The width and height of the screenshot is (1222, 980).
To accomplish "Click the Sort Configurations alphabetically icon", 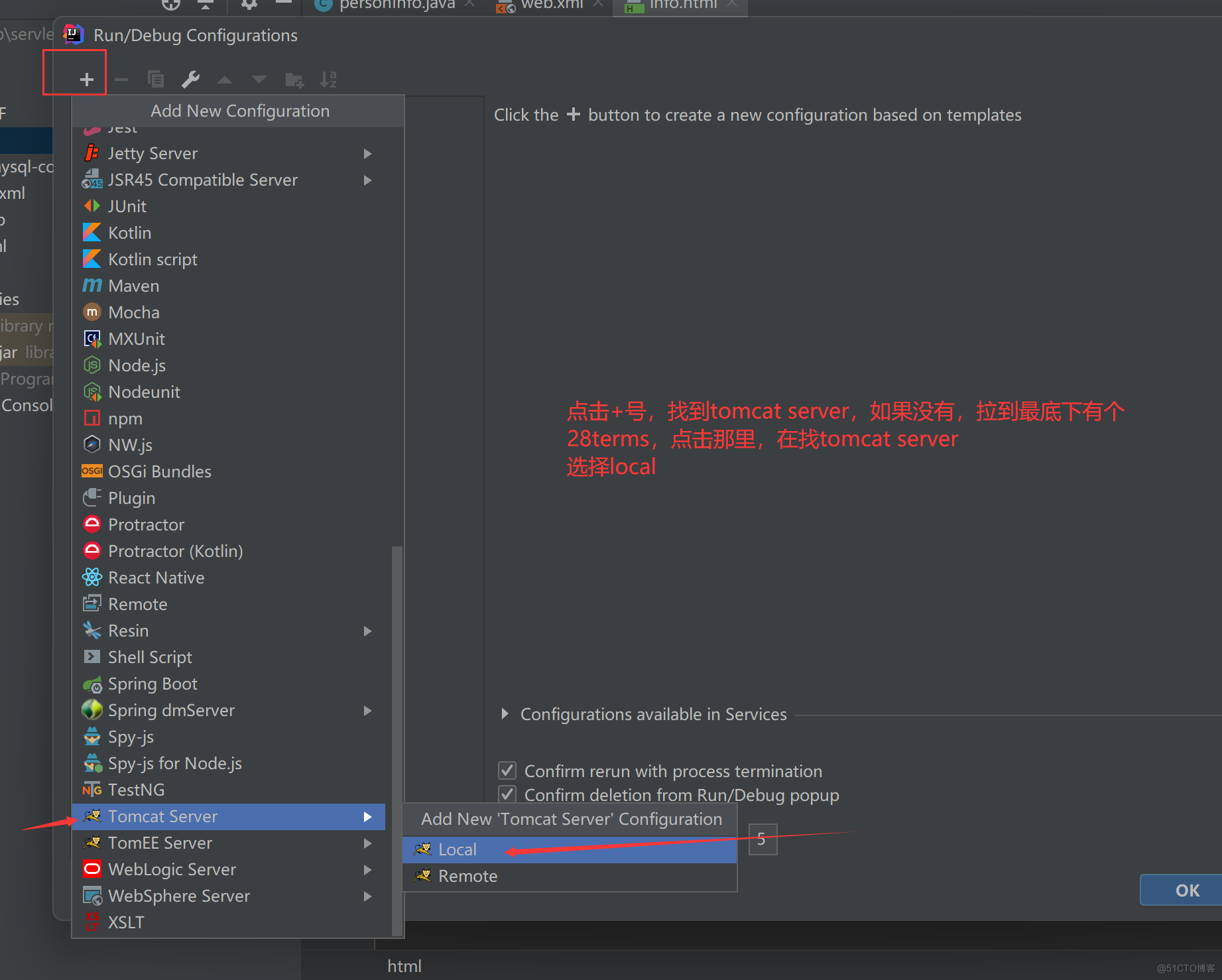I will coord(328,80).
